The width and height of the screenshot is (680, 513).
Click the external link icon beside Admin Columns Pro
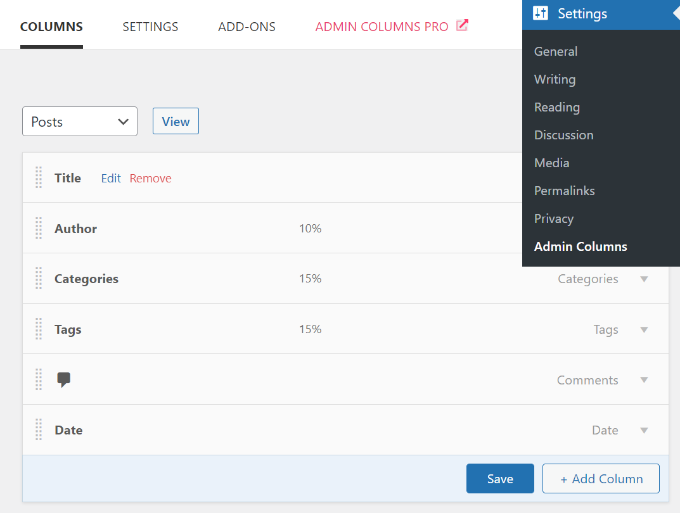coord(462,26)
